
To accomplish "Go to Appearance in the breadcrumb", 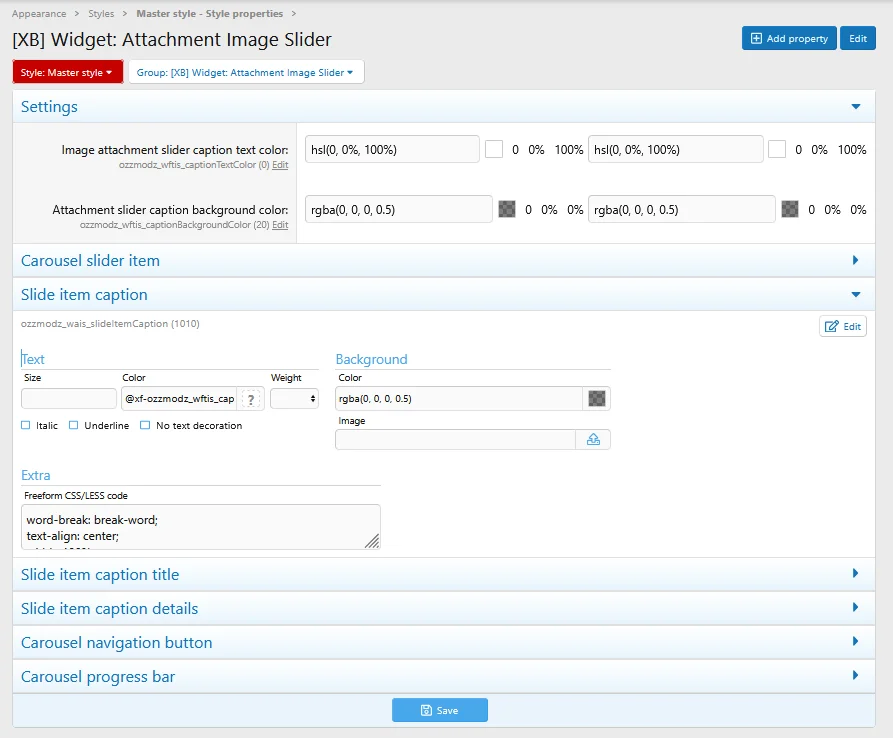I will coord(39,14).
